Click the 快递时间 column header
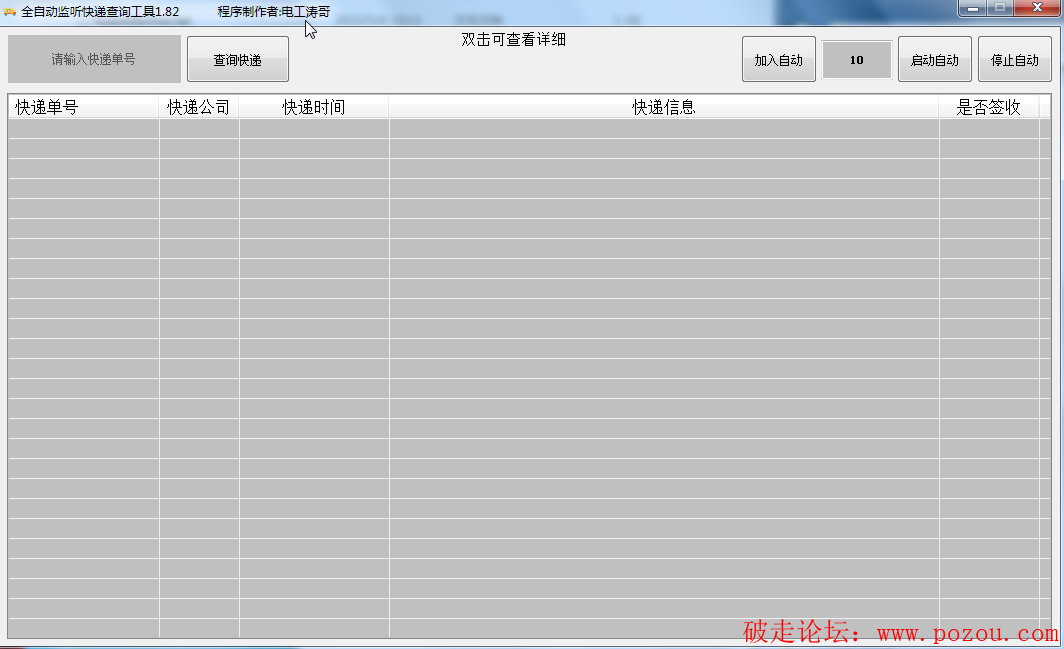1064x649 pixels. 314,107
